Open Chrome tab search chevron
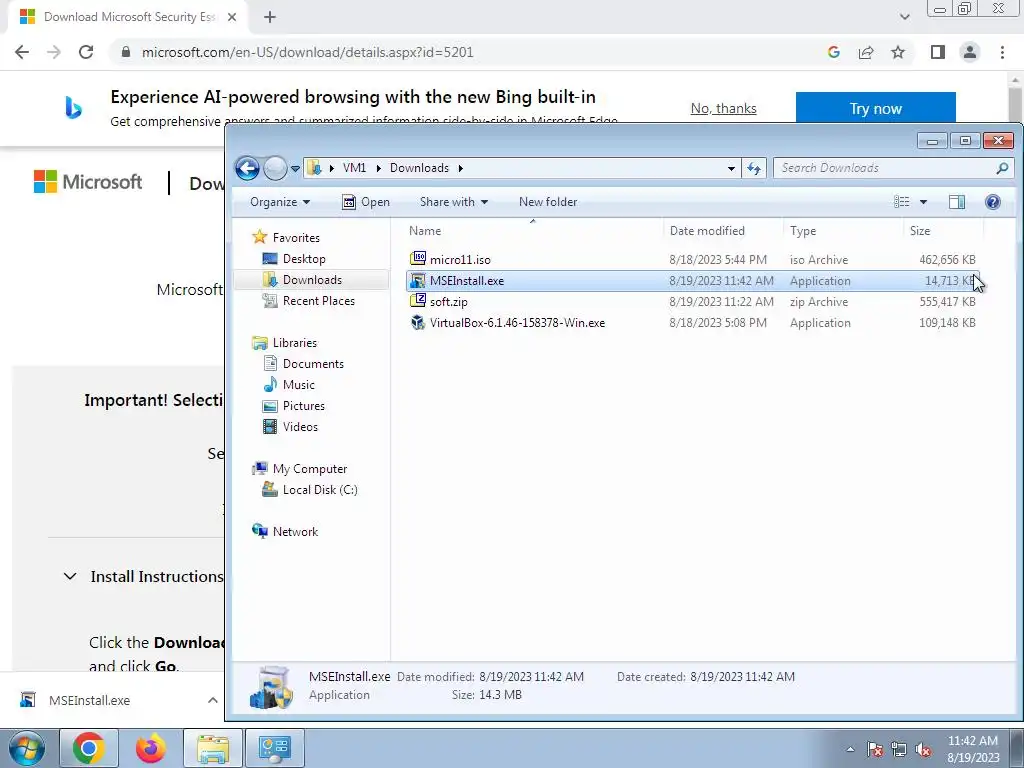 click(904, 17)
